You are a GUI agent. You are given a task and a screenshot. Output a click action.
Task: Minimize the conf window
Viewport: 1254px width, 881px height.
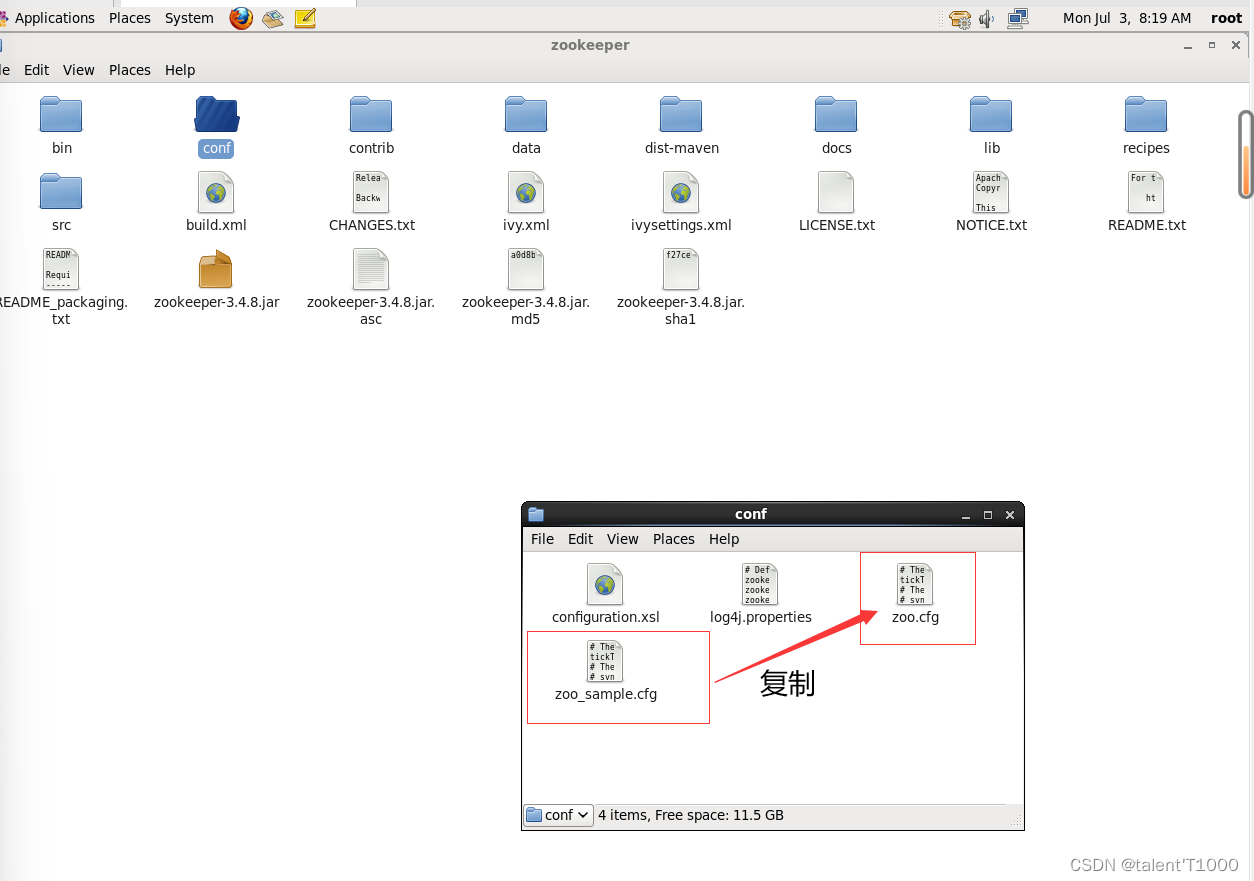tap(966, 515)
